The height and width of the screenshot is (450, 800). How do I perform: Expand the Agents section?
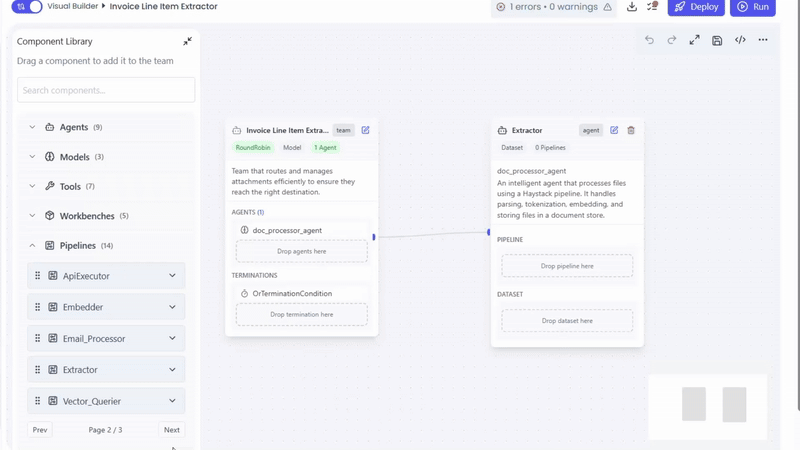coord(32,128)
